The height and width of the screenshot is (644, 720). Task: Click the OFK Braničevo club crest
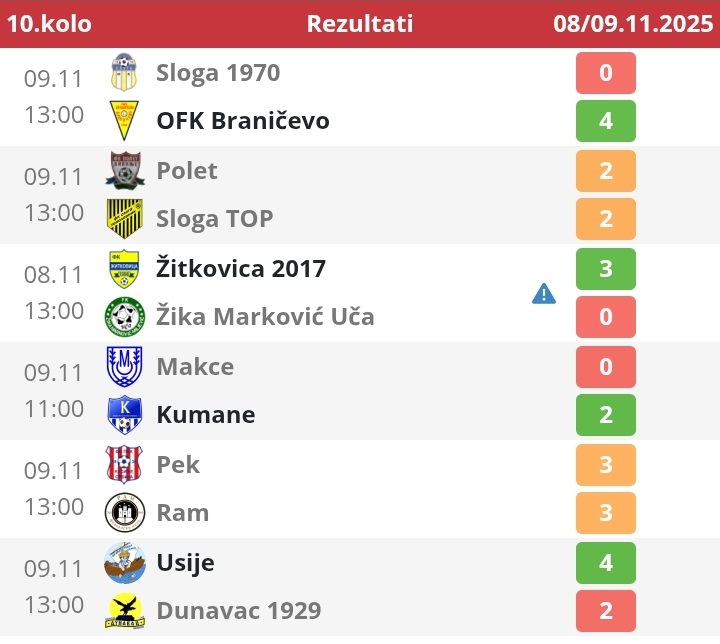pos(124,121)
